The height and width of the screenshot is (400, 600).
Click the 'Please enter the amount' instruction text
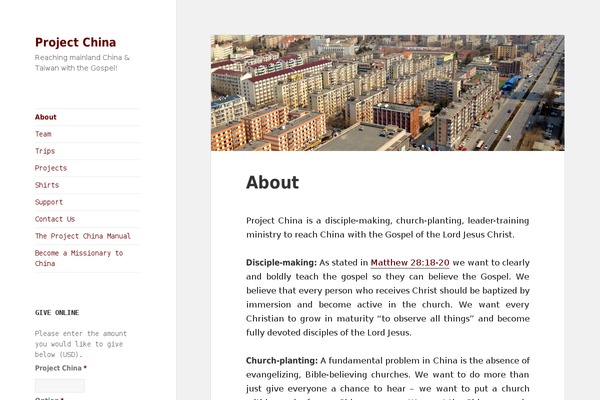[x=81, y=344]
